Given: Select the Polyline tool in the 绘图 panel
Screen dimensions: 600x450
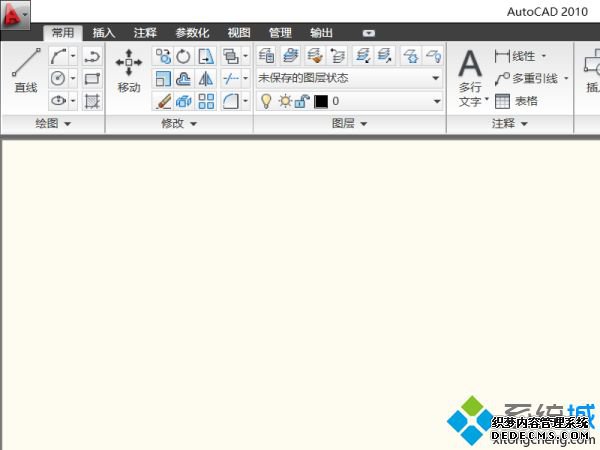Looking at the screenshot, I should point(92,57).
